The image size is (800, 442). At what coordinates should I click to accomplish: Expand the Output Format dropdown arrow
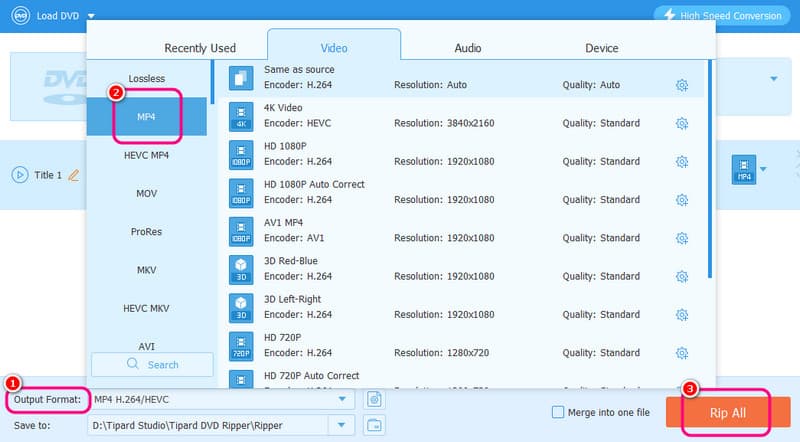(342, 399)
